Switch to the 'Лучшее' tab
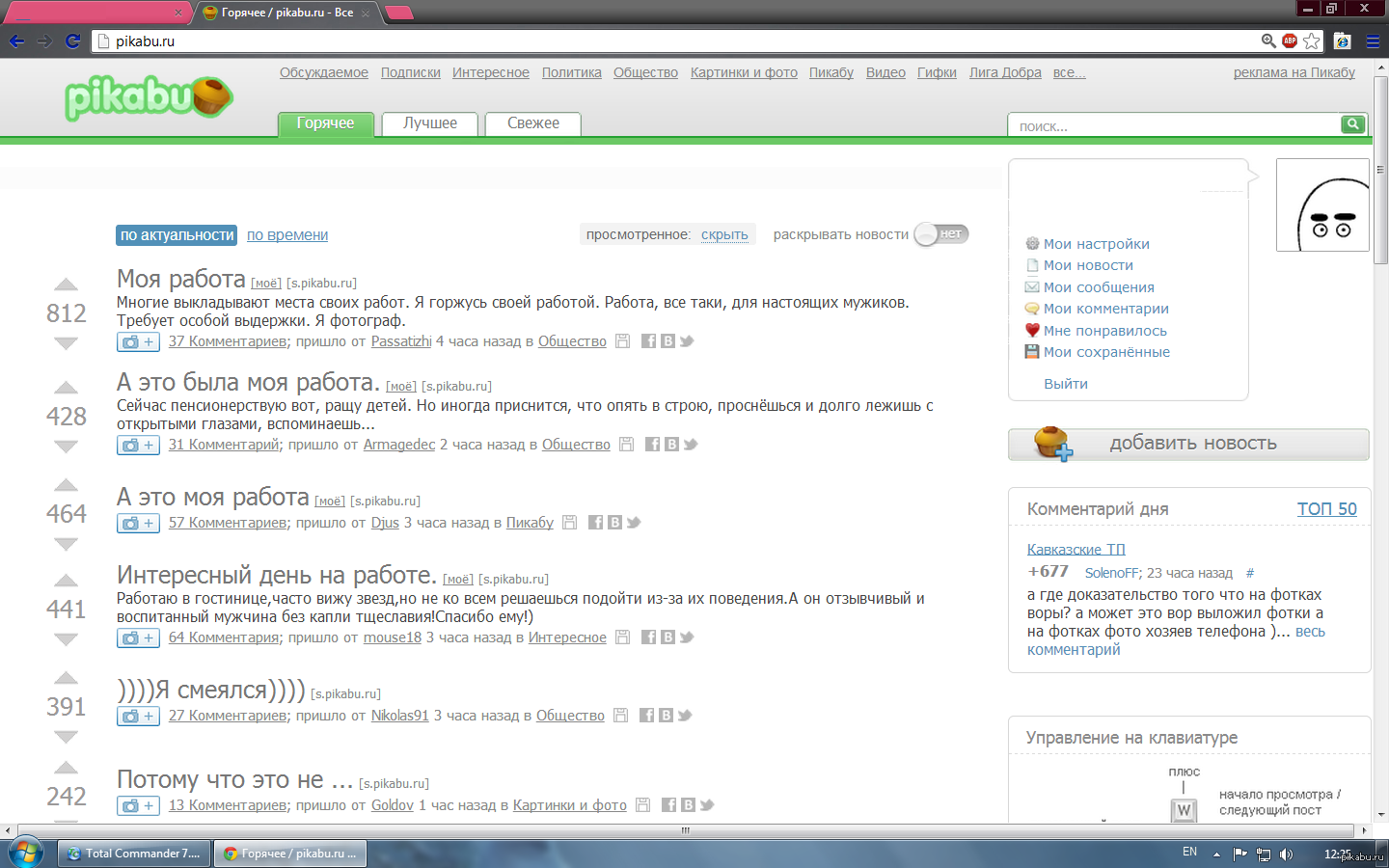Image resolution: width=1389 pixels, height=868 pixels. click(x=430, y=123)
